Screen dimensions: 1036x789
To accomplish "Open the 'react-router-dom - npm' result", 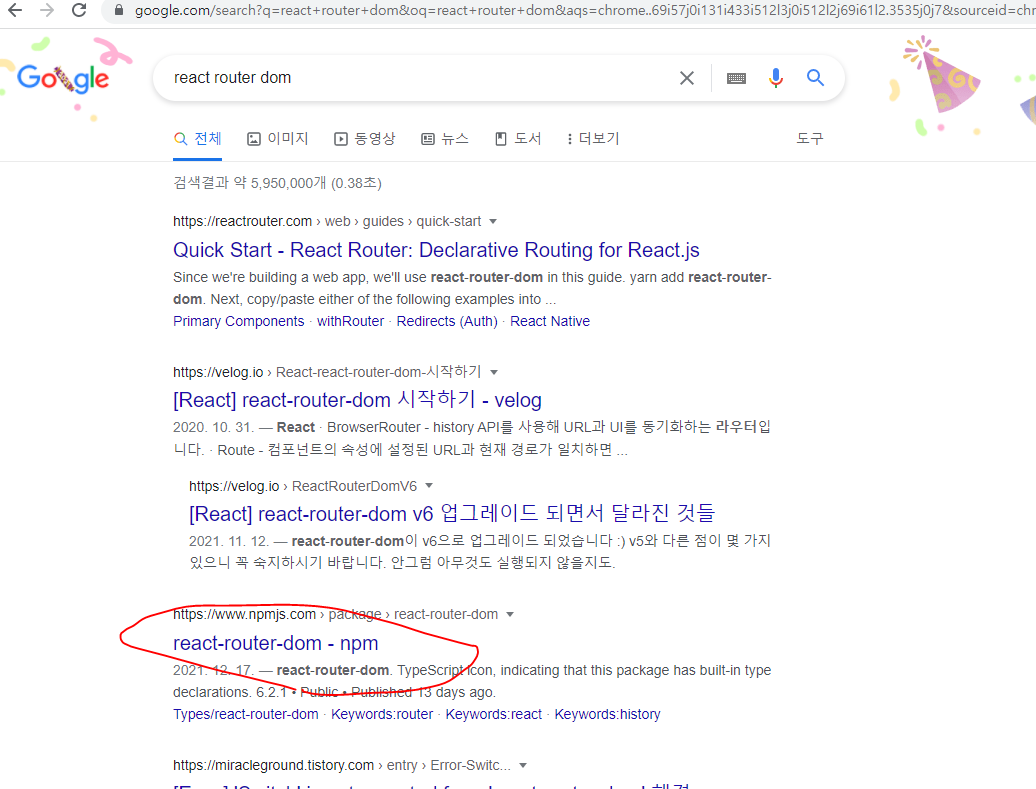I will (276, 643).
